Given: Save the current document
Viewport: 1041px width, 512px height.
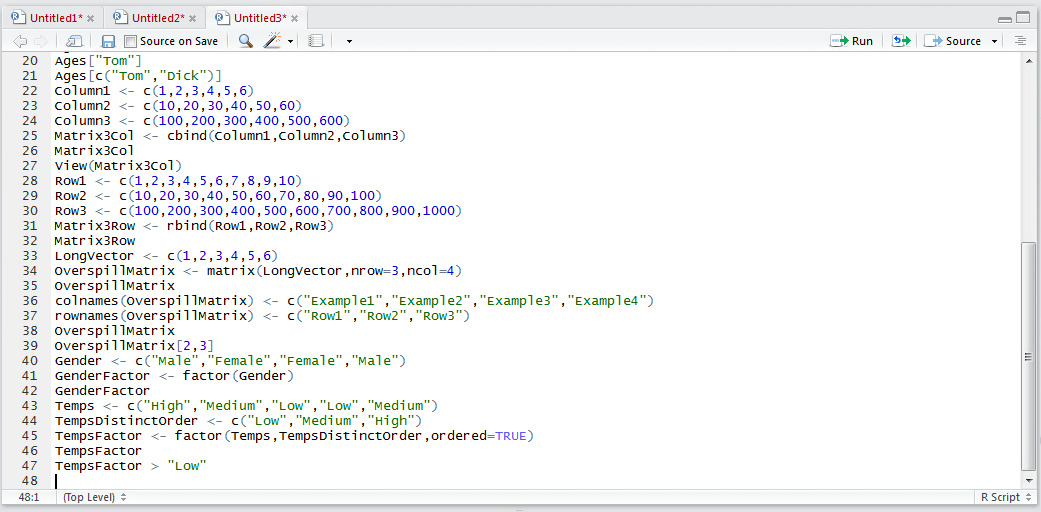Looking at the screenshot, I should point(108,41).
